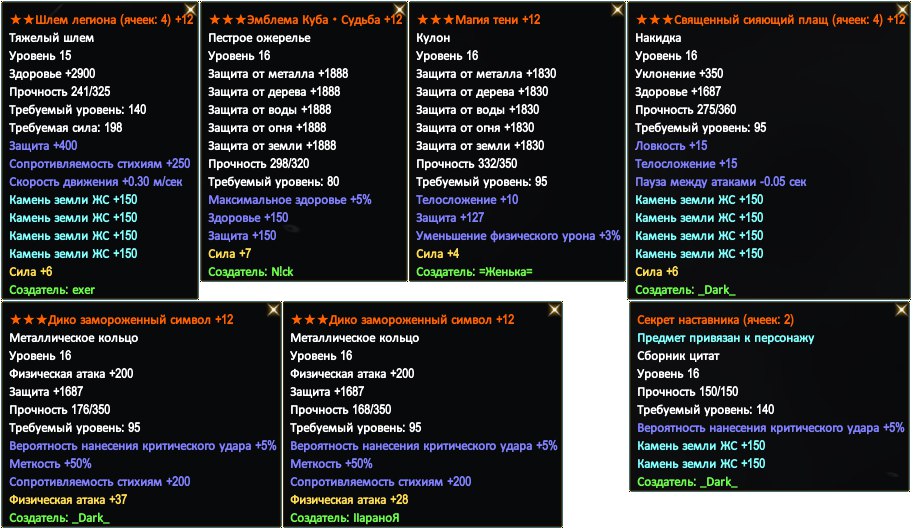Select the Секрет наставника item title
This screenshot has height=530, width=921.
point(700,320)
